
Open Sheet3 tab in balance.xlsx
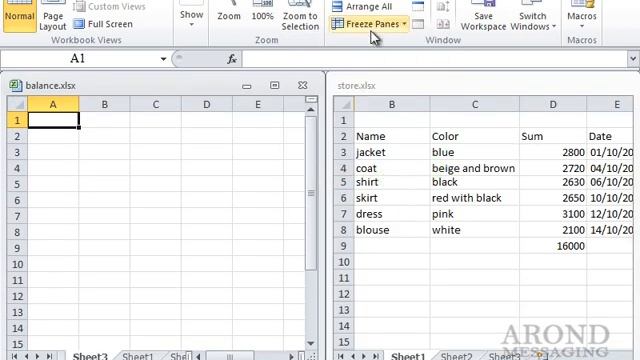tap(90, 356)
